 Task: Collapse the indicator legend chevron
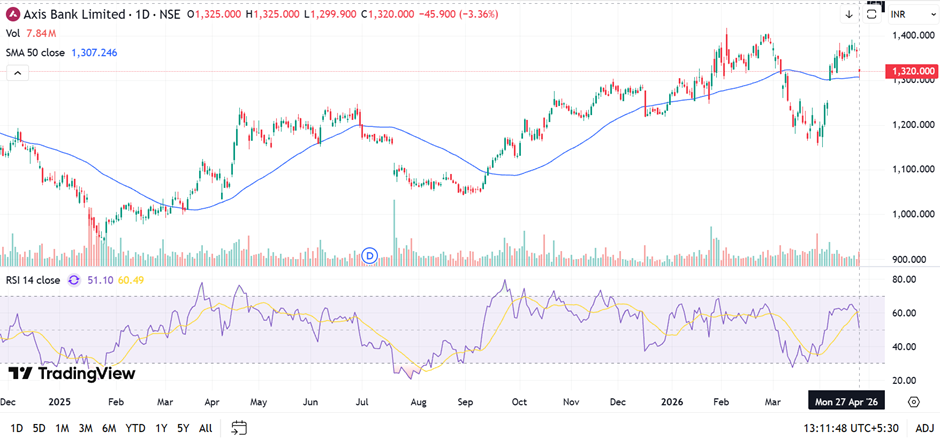(x=16, y=73)
